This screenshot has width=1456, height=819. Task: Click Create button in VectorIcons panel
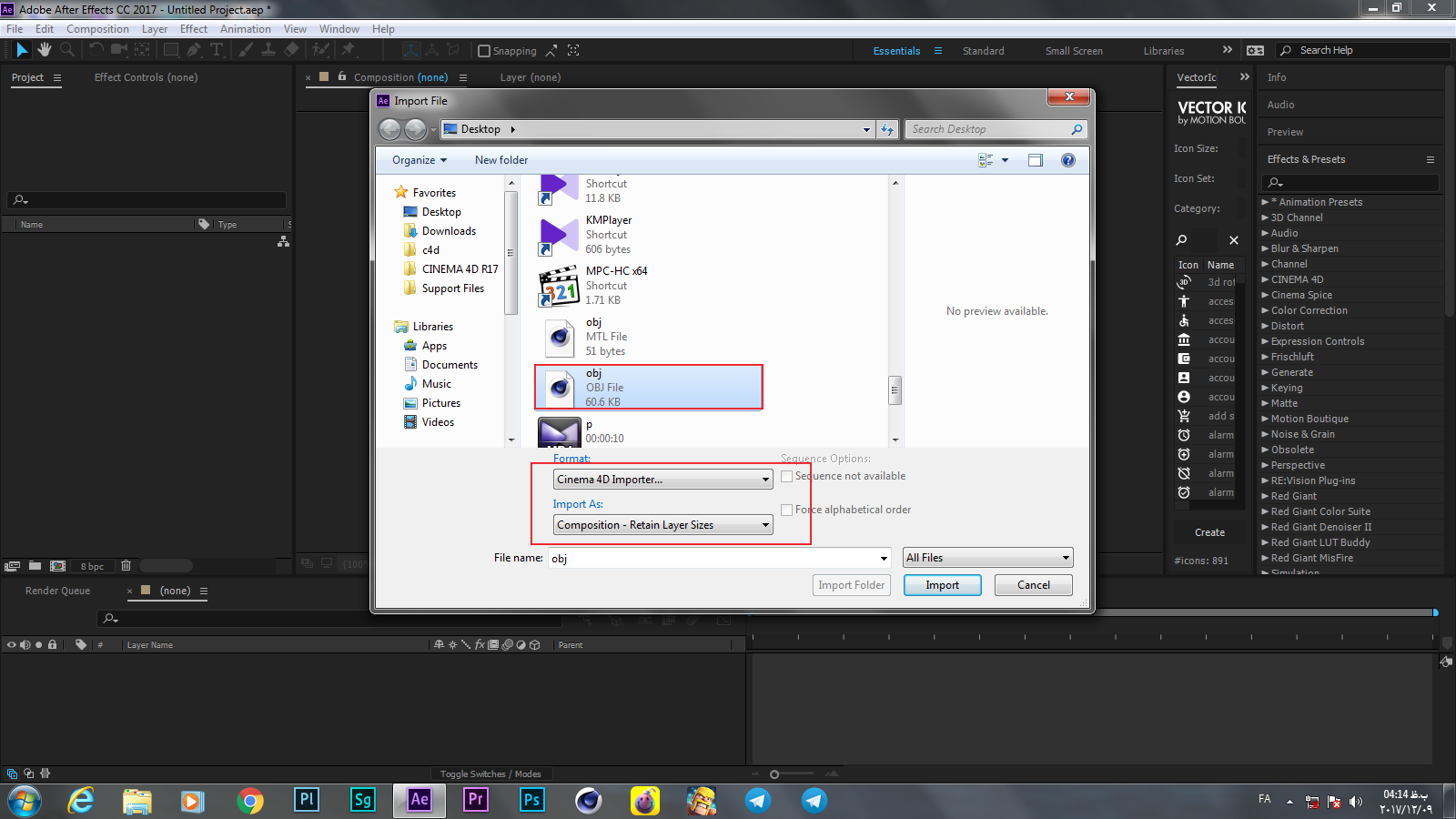[x=1209, y=532]
